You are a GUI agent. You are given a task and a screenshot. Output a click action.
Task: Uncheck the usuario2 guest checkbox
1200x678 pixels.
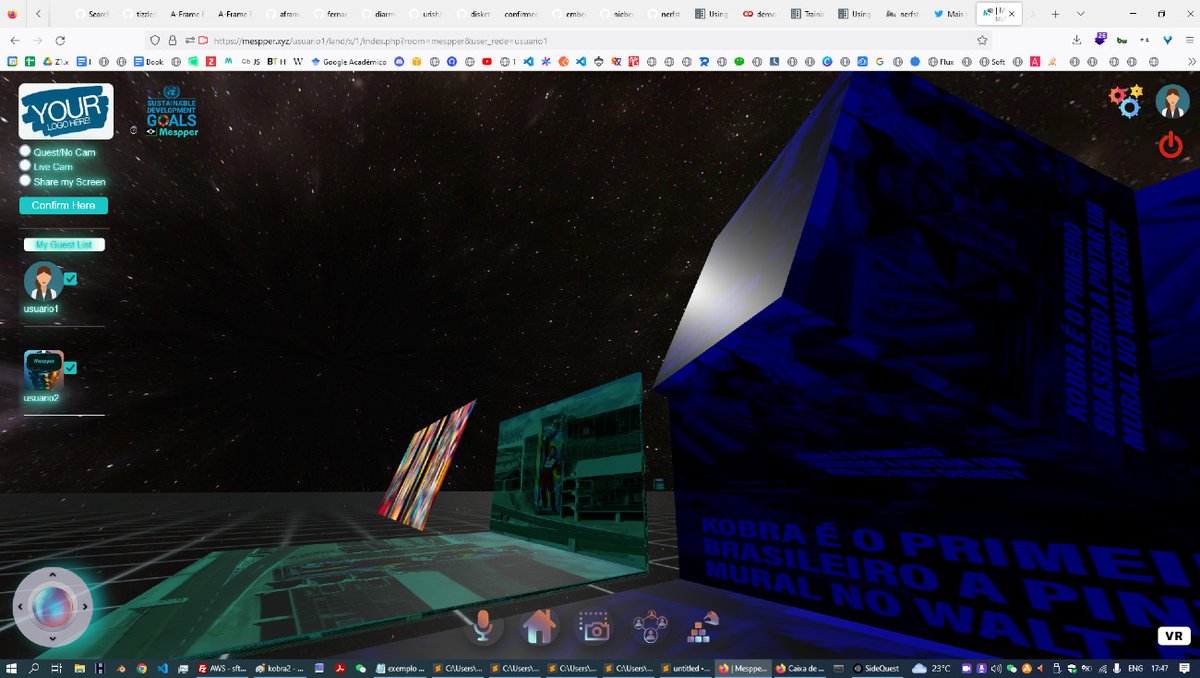coord(70,367)
